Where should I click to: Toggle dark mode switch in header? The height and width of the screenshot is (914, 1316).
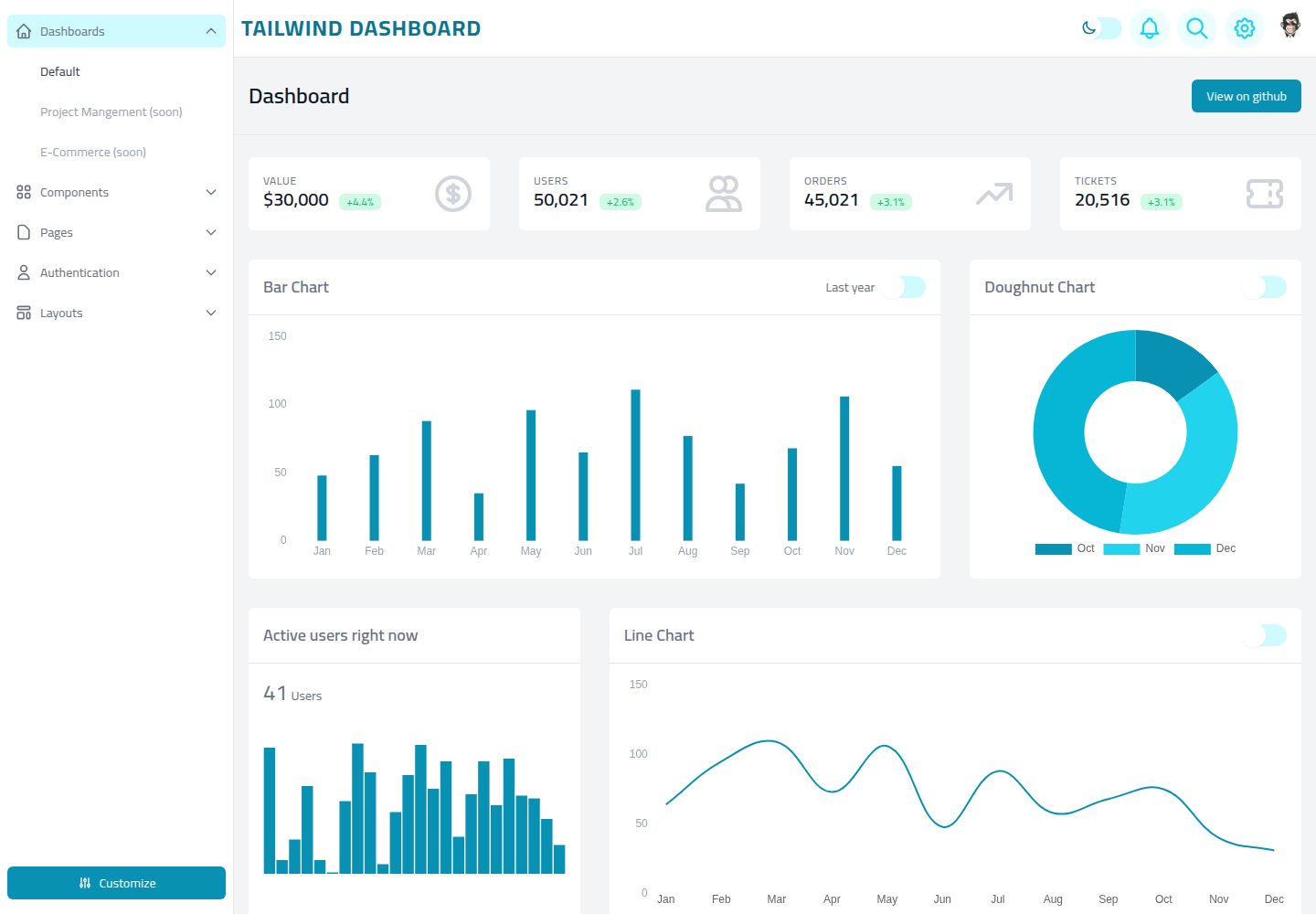coord(1101,28)
